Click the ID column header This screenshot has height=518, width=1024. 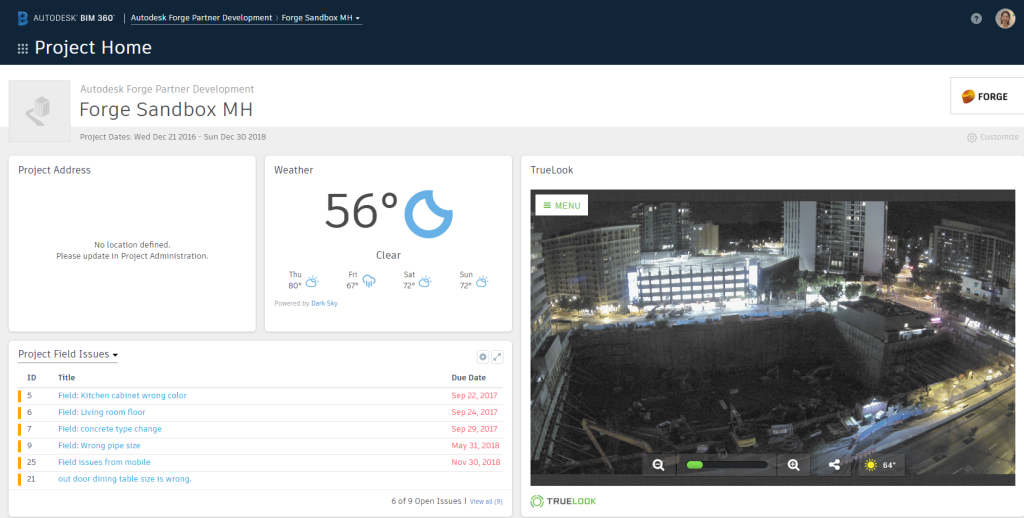coord(31,378)
